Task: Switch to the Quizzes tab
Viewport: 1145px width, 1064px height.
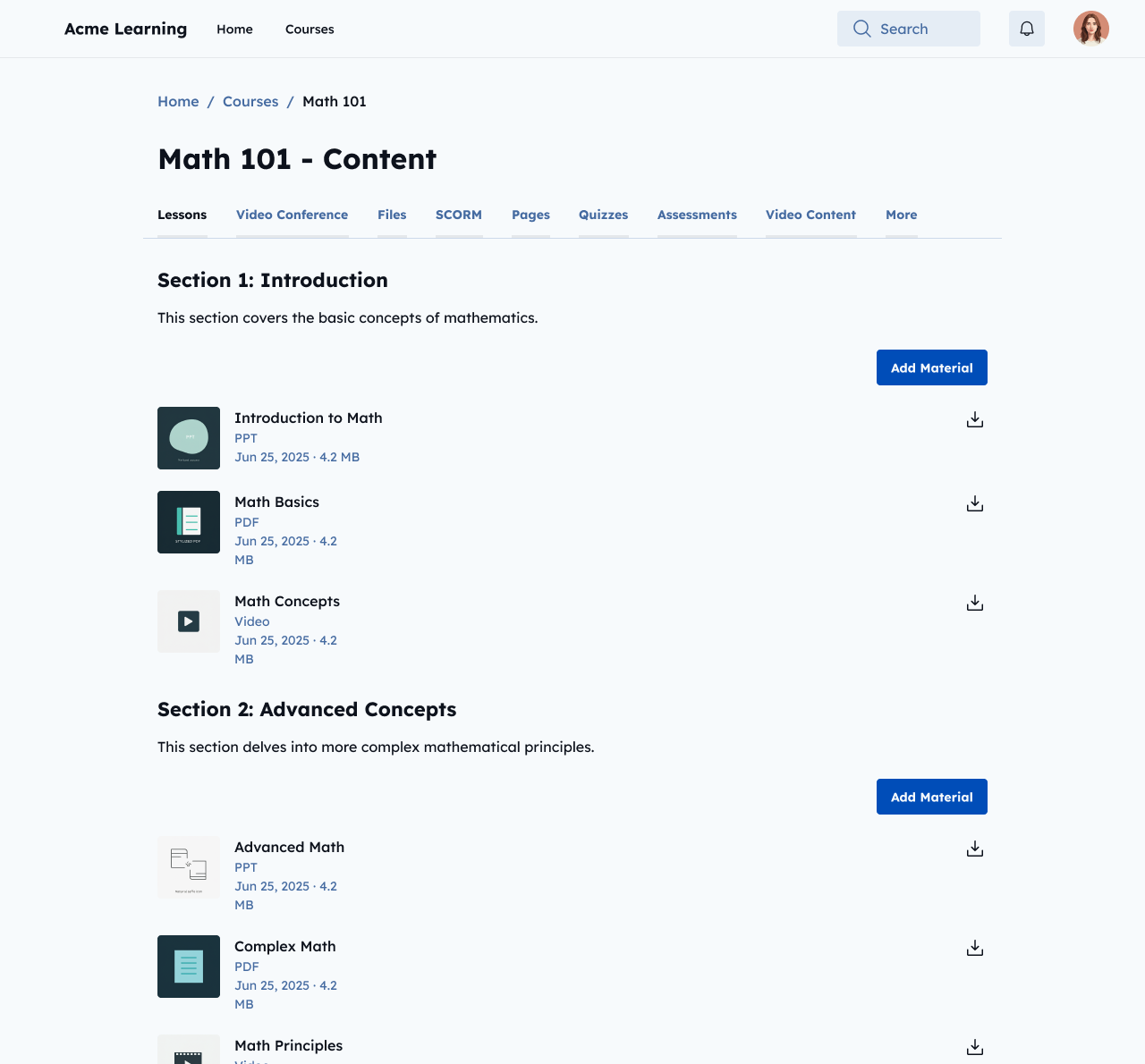Action: 603,215
